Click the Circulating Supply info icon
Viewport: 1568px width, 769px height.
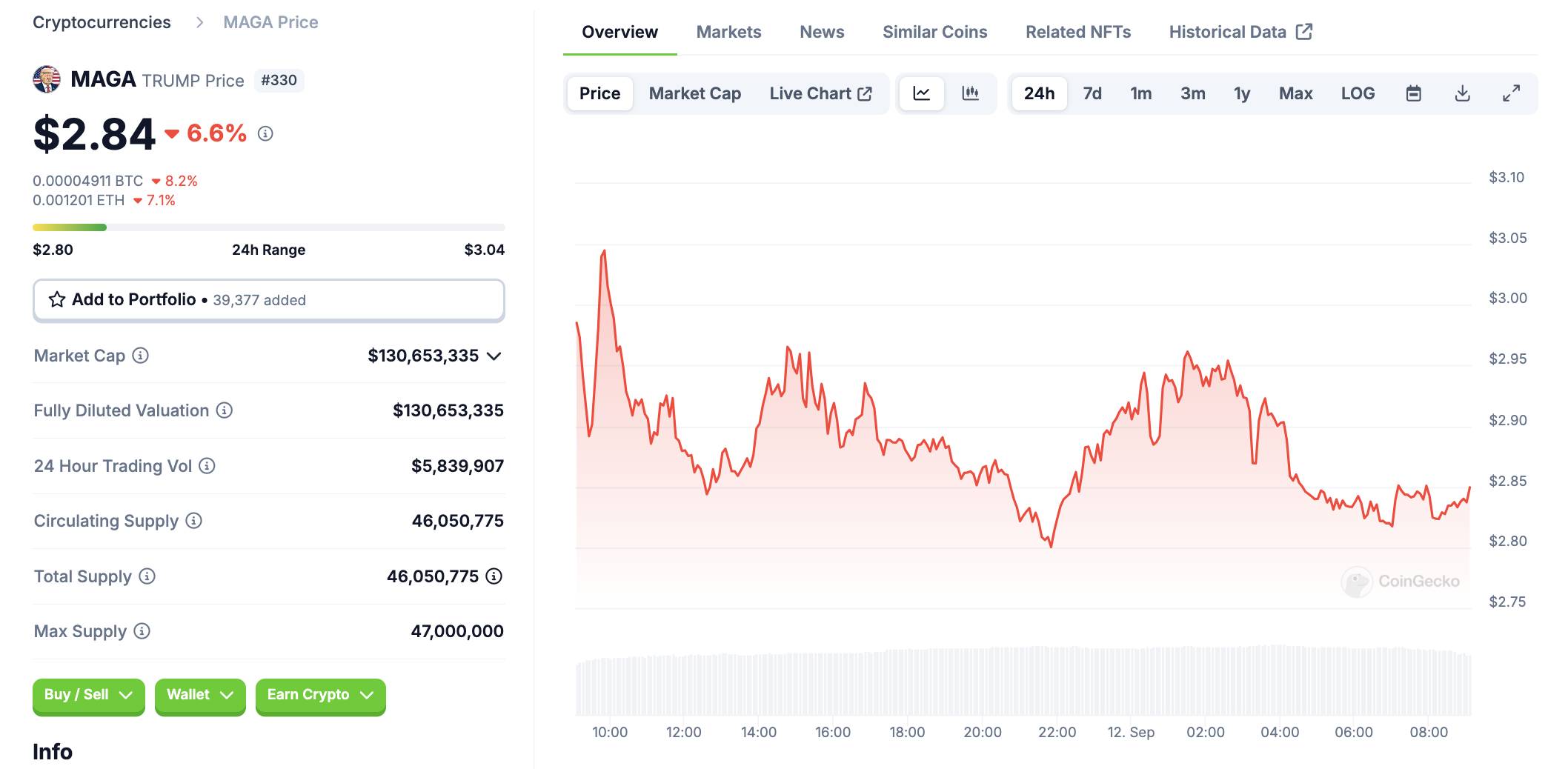pyautogui.click(x=193, y=521)
